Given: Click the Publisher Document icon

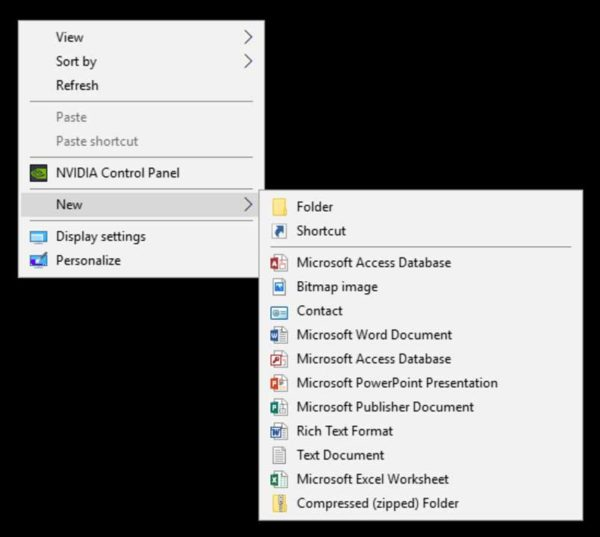Looking at the screenshot, I should [279, 407].
